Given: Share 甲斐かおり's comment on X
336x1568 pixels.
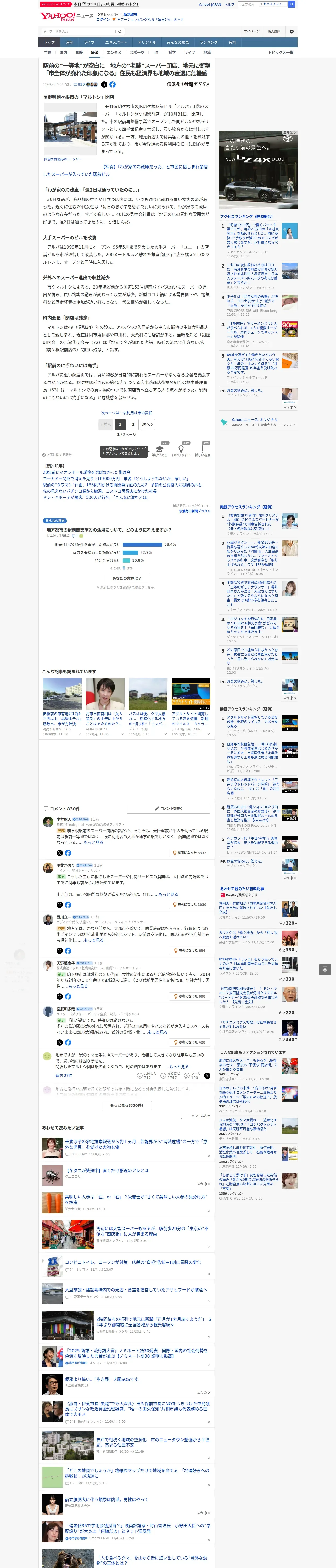Looking at the screenshot, I should (59, 904).
